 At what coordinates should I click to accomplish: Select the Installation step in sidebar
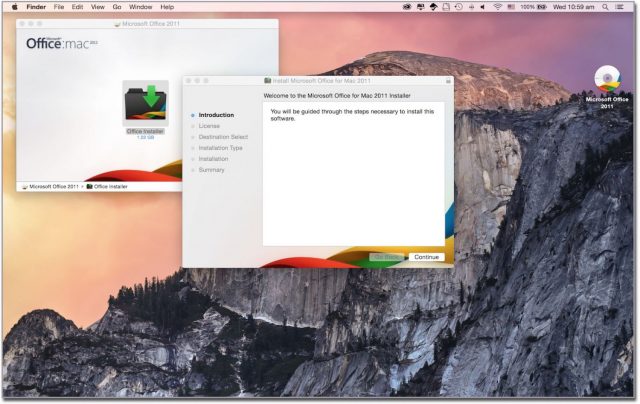[x=213, y=159]
